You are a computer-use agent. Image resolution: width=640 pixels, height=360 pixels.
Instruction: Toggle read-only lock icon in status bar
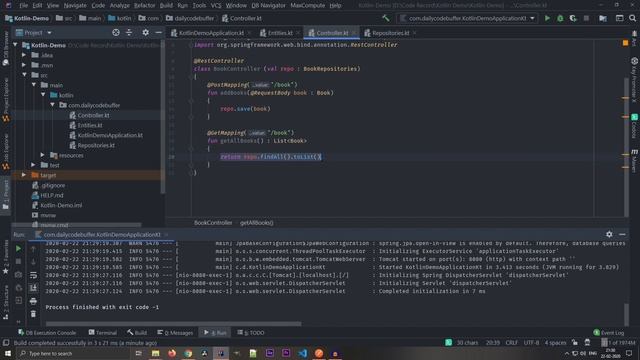575,342
